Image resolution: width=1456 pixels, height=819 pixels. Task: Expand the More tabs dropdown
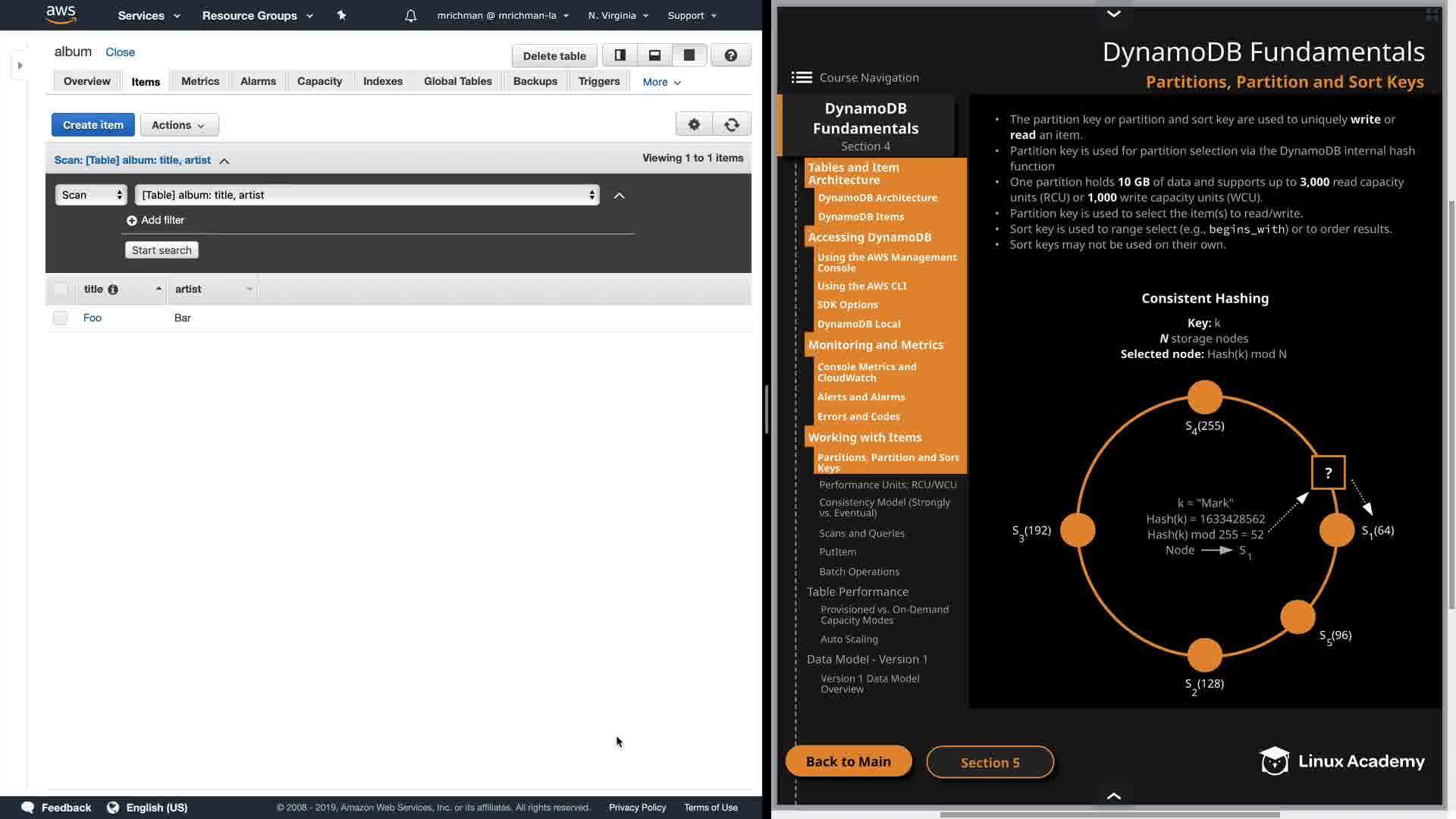[661, 82]
